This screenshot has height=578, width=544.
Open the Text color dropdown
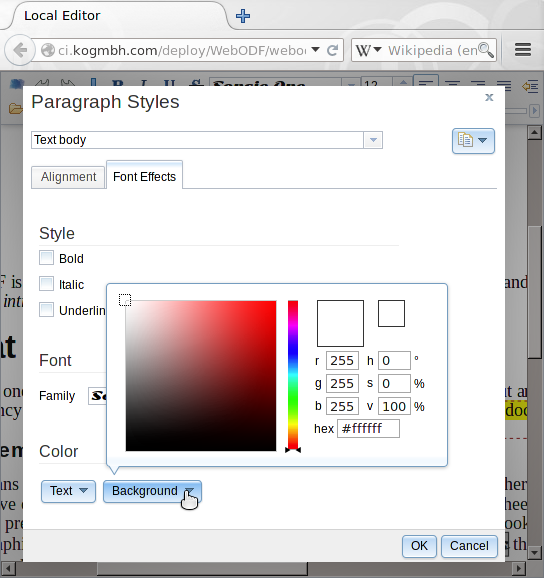(69, 491)
